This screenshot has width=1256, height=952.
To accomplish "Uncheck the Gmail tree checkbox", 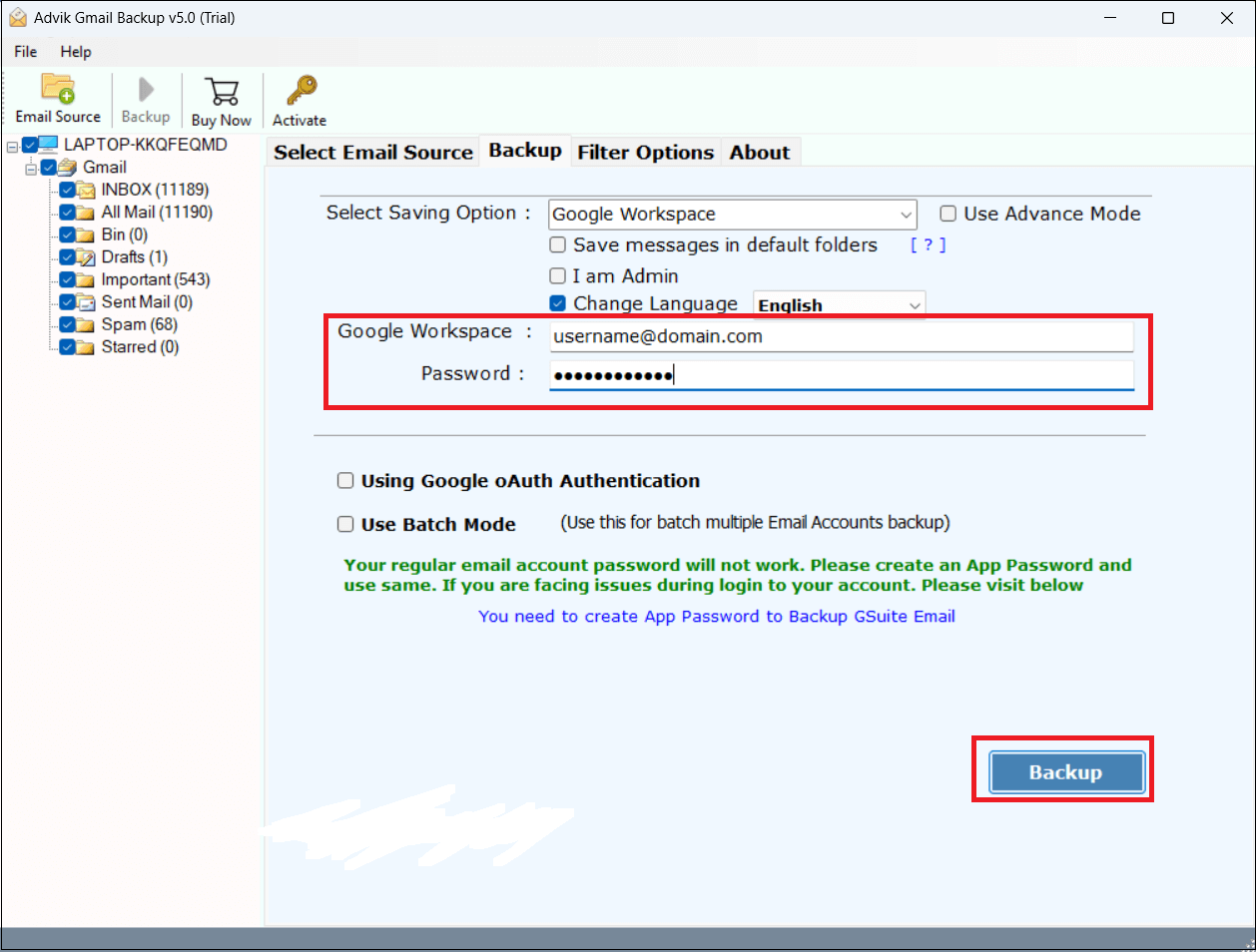I will click(49, 168).
